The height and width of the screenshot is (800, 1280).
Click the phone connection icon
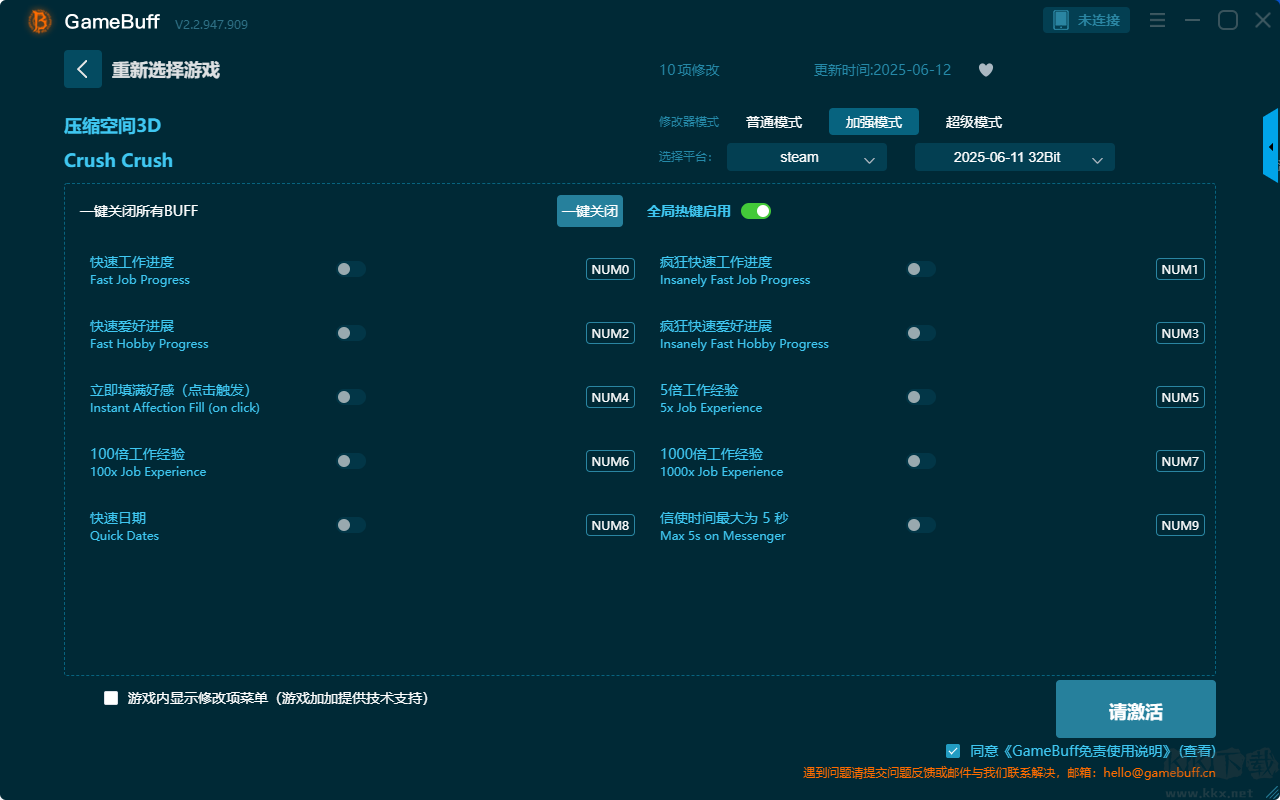1061,20
